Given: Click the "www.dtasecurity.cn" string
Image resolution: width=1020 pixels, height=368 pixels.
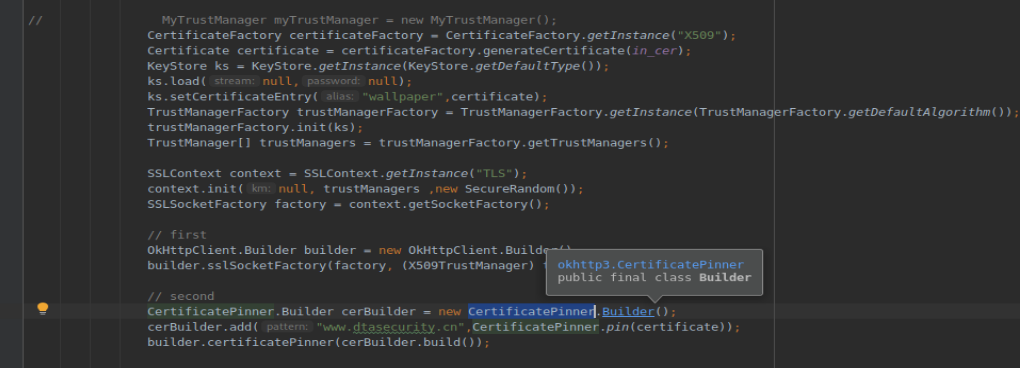Looking at the screenshot, I should (390, 327).
